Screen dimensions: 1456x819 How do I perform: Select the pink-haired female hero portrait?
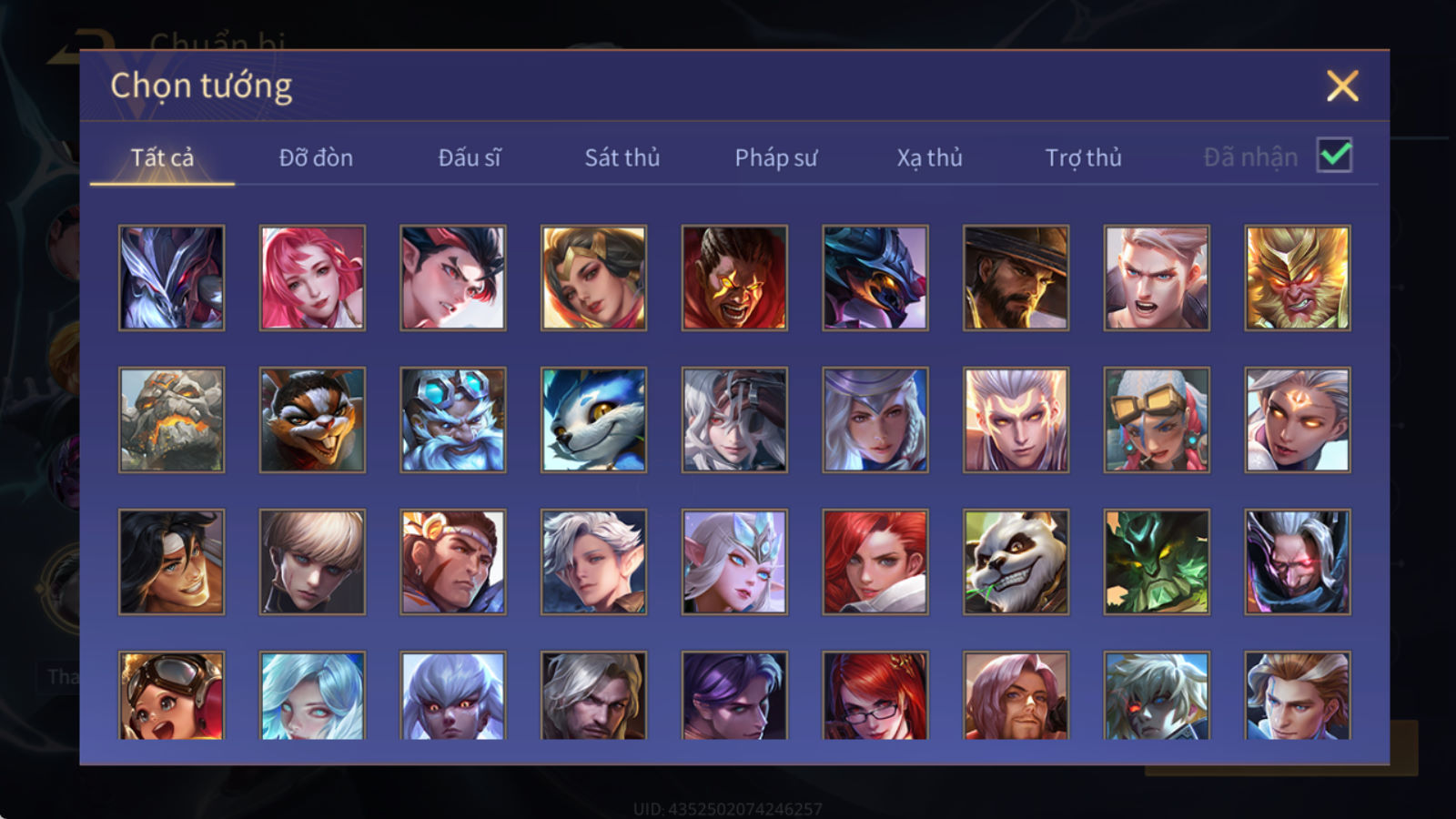tap(312, 278)
